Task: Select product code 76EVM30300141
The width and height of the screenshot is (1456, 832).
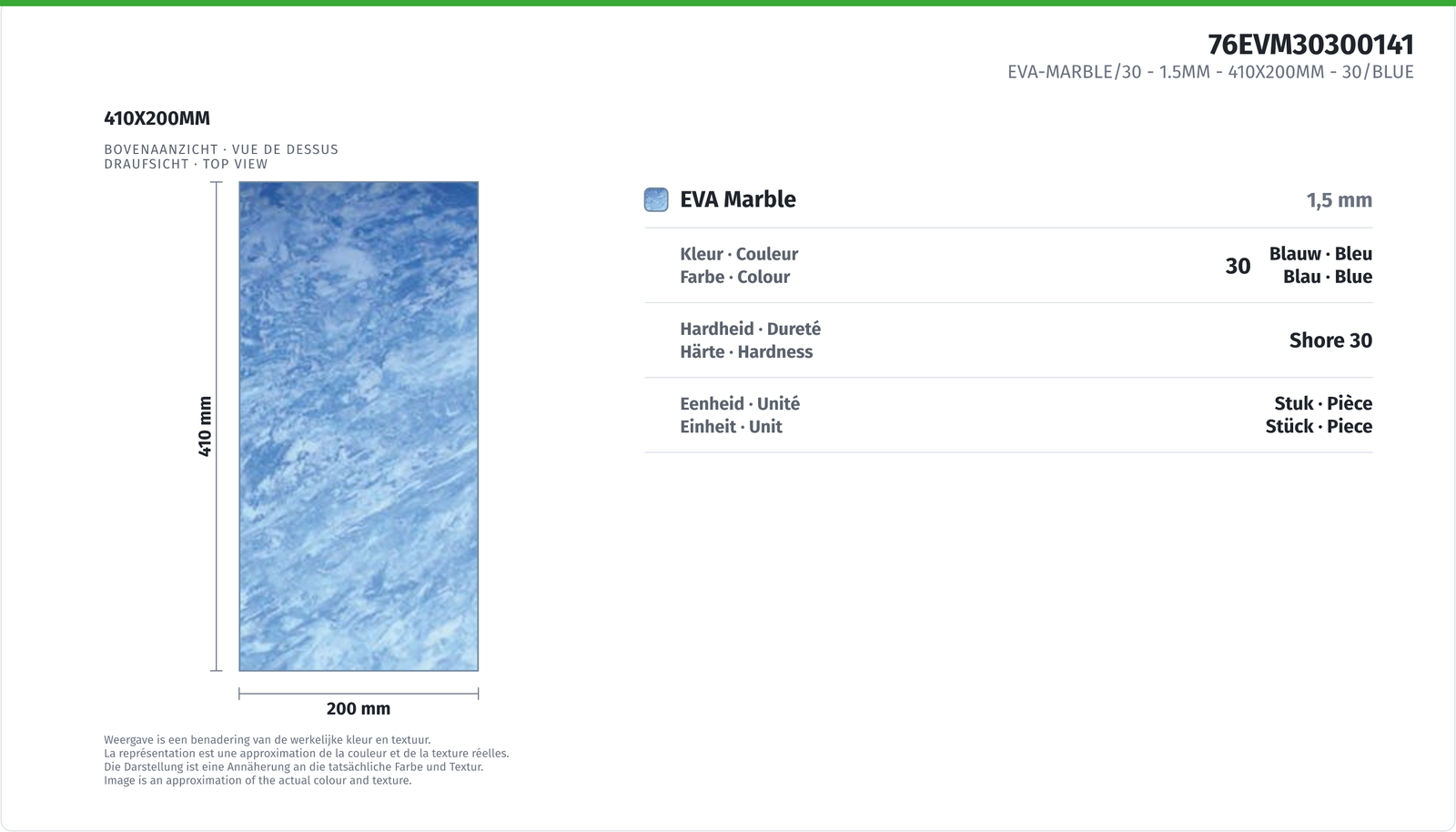Action: (1310, 45)
